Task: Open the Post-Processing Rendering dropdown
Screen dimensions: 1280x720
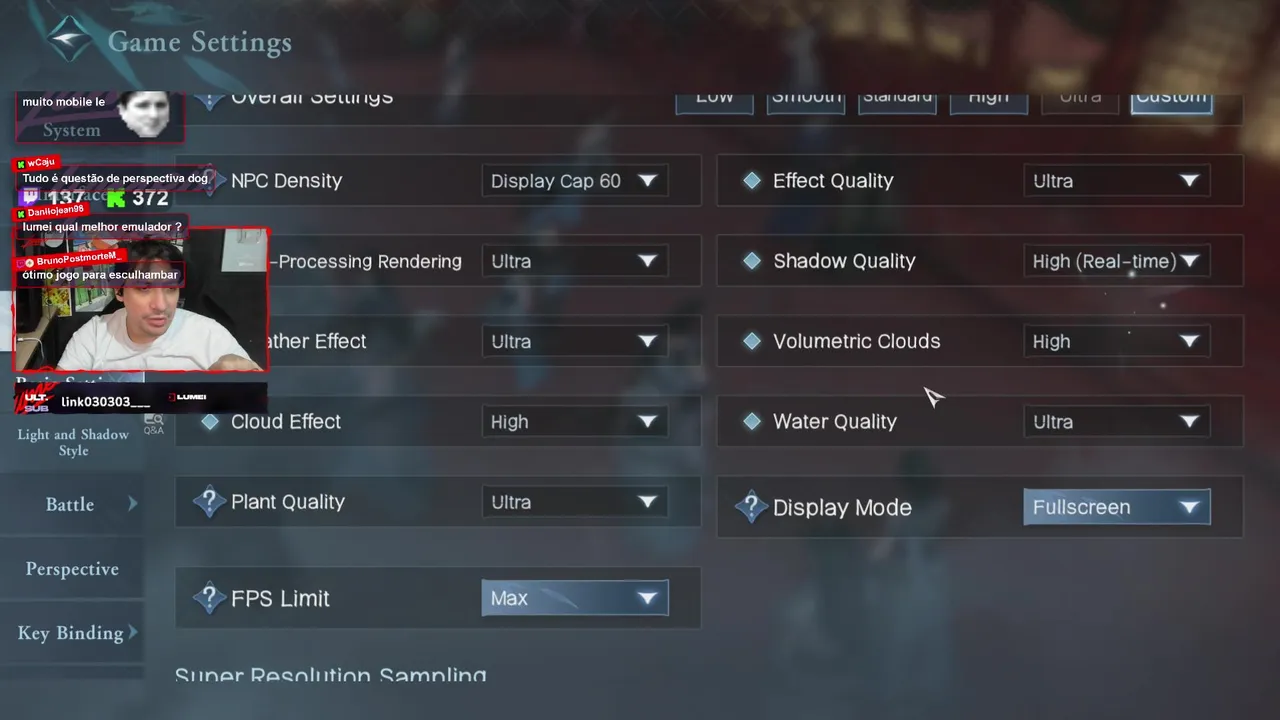Action: pyautogui.click(x=575, y=261)
